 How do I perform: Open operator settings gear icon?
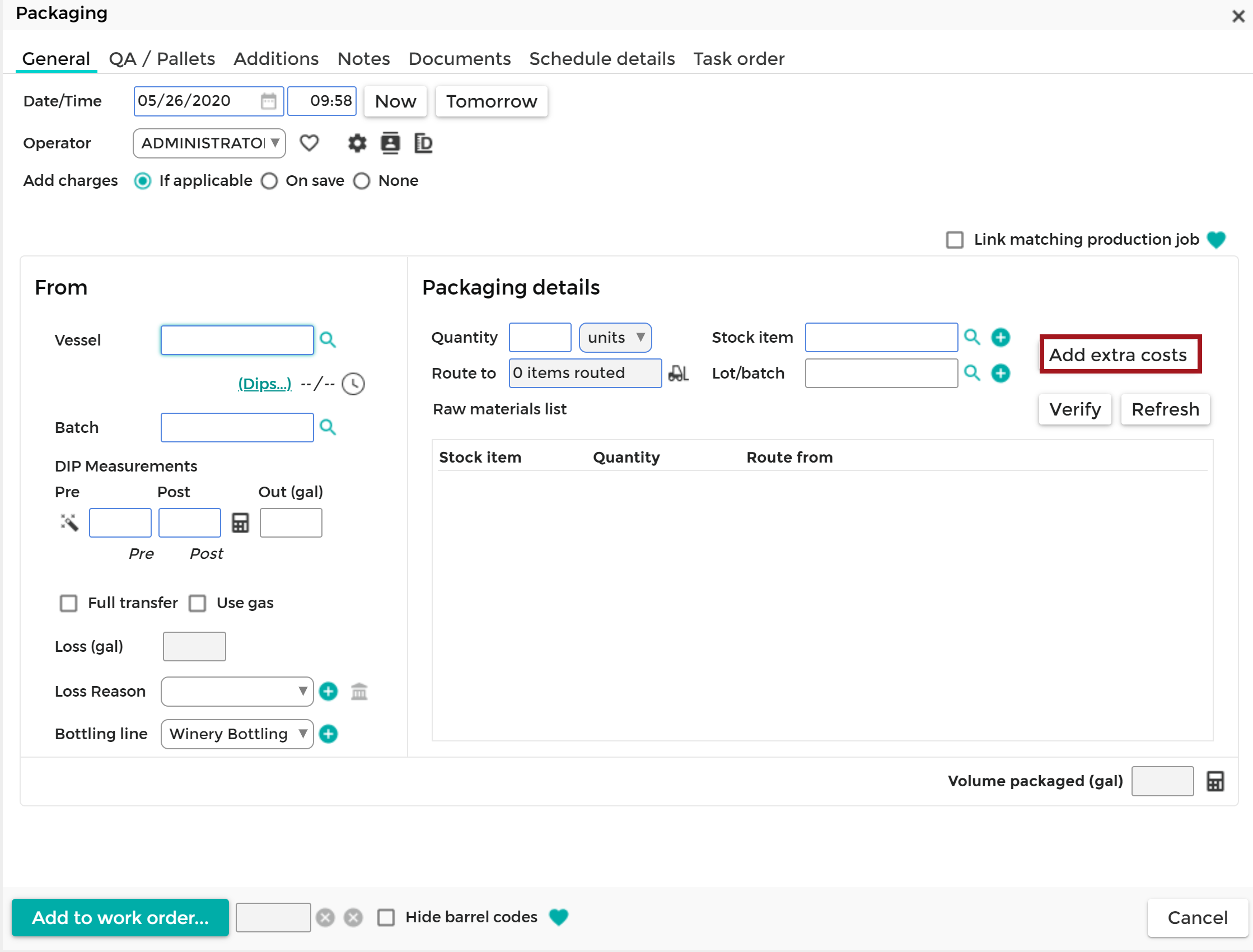click(357, 143)
